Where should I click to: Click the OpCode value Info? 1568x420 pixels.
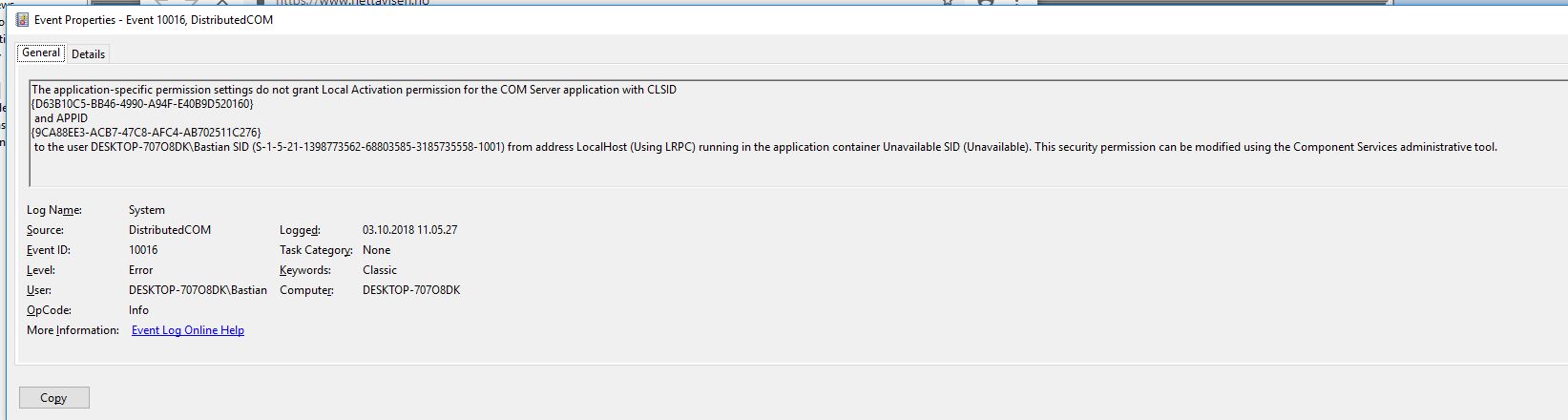click(x=138, y=310)
